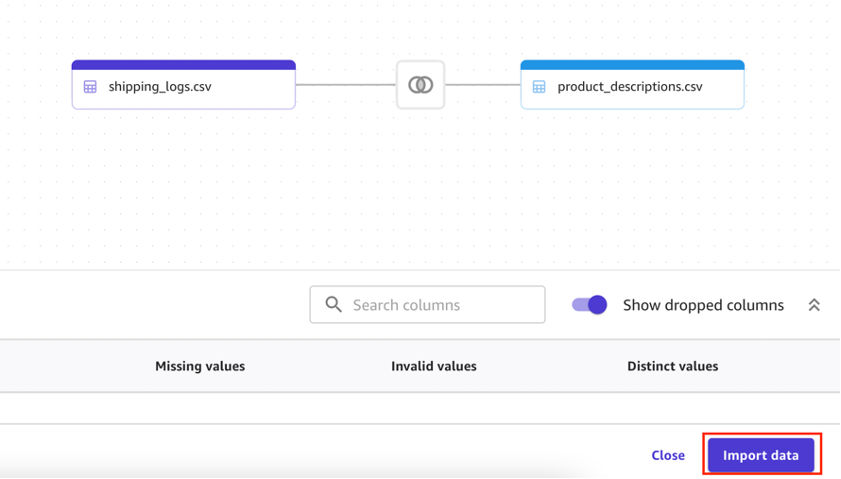The width and height of the screenshot is (841, 479).
Task: Click the join icon between datasets
Action: (x=420, y=85)
